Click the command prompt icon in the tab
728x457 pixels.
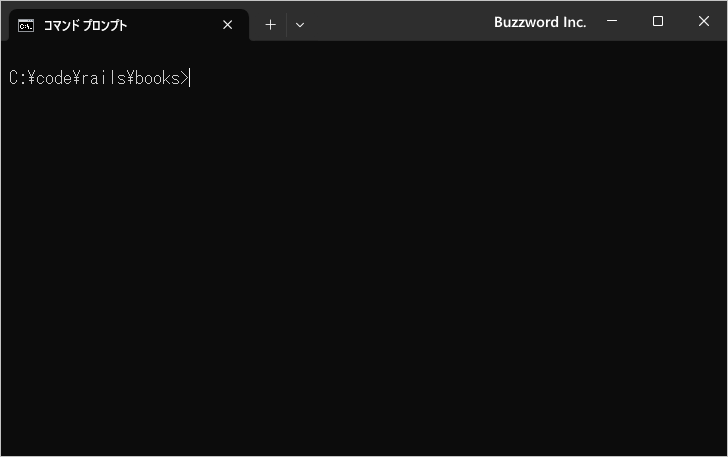pyautogui.click(x=26, y=25)
